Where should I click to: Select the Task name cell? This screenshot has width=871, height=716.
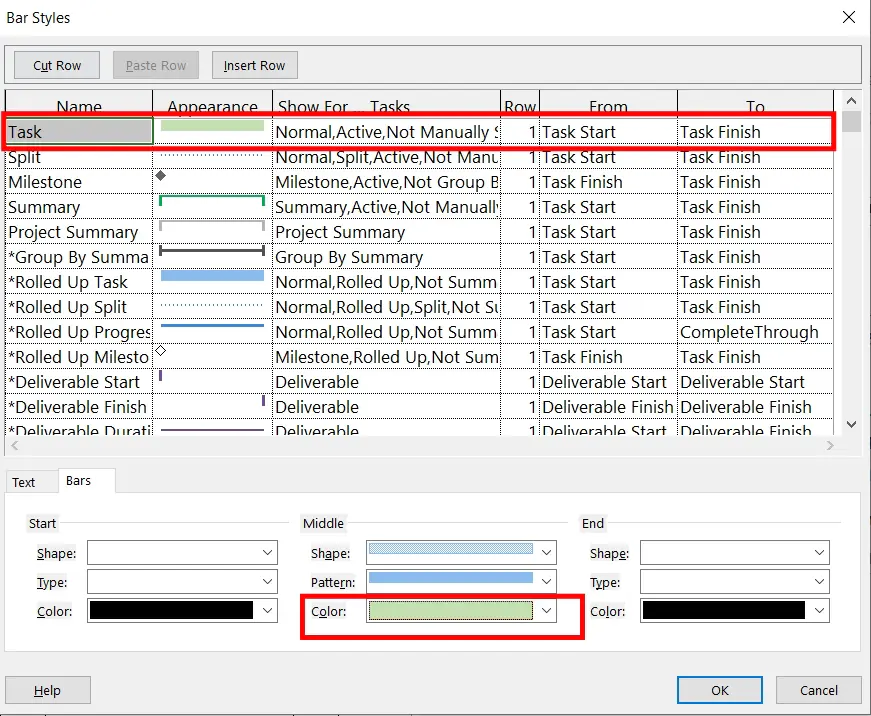pos(79,132)
